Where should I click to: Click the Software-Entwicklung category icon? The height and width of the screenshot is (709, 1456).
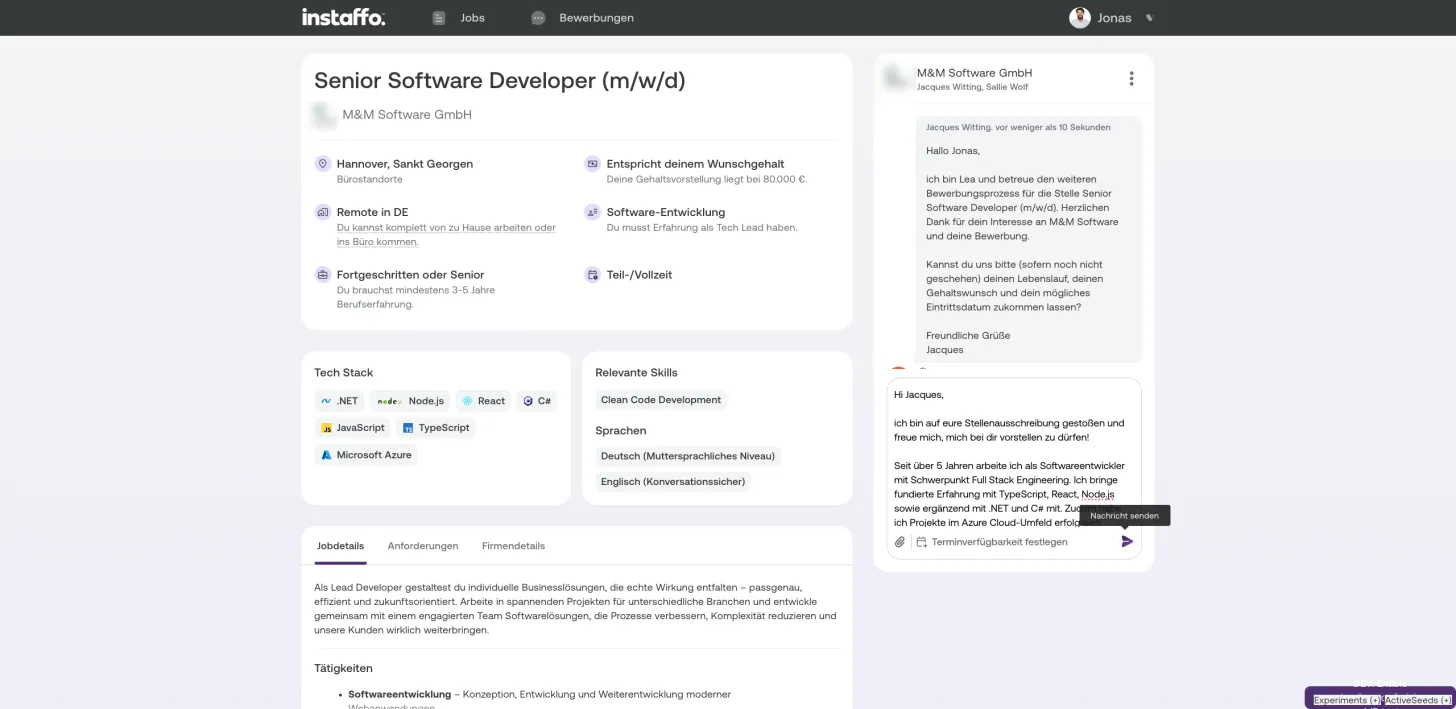tap(592, 212)
